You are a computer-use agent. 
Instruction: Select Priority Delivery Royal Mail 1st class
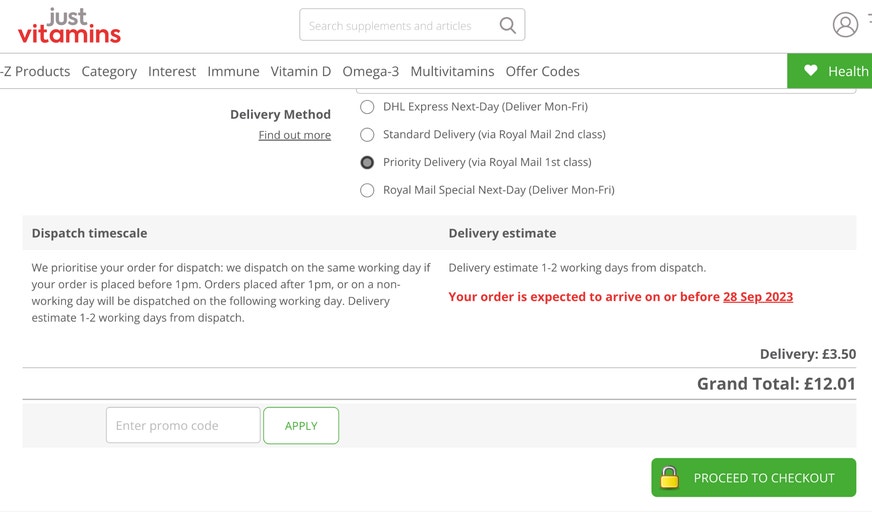click(367, 162)
